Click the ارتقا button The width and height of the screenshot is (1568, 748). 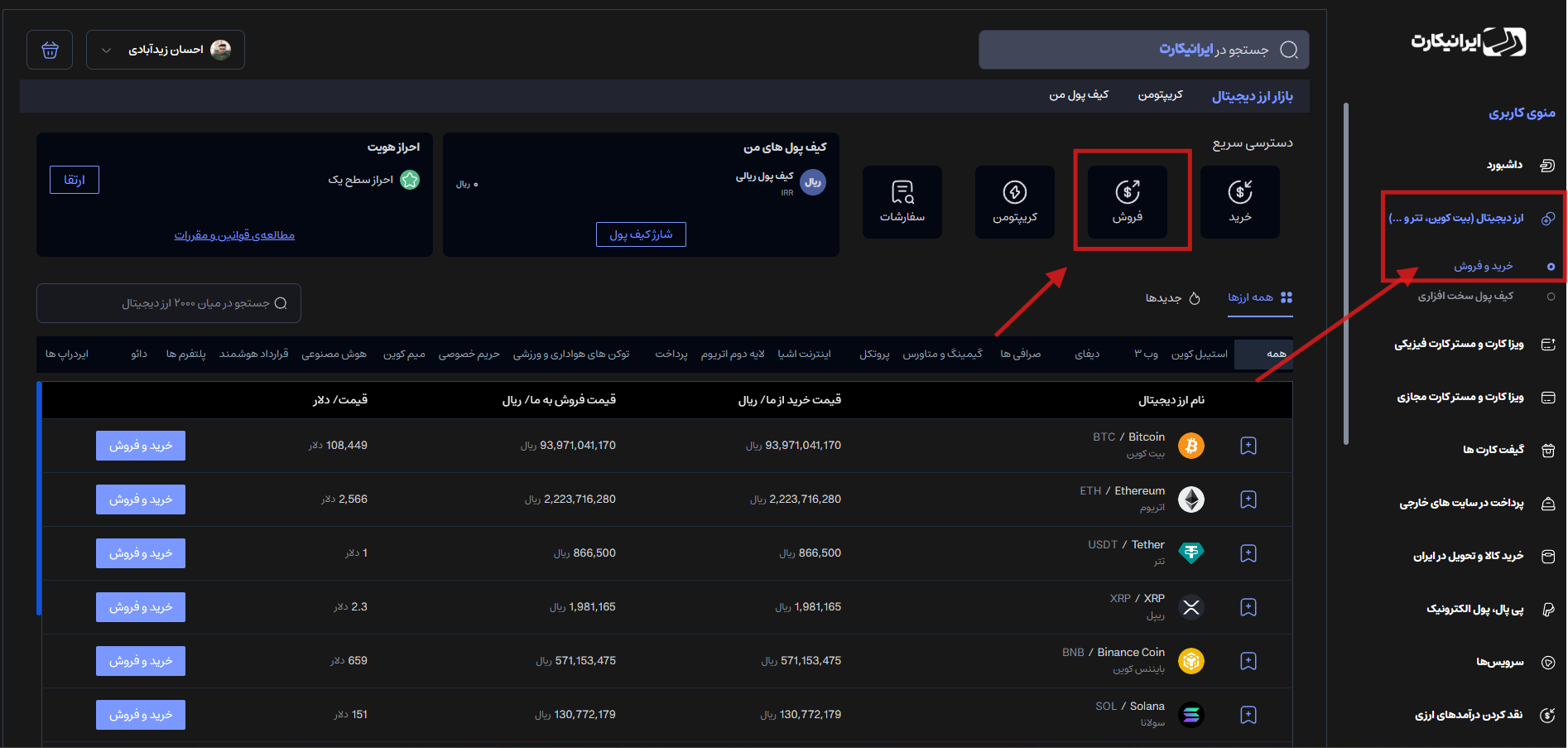(75, 180)
